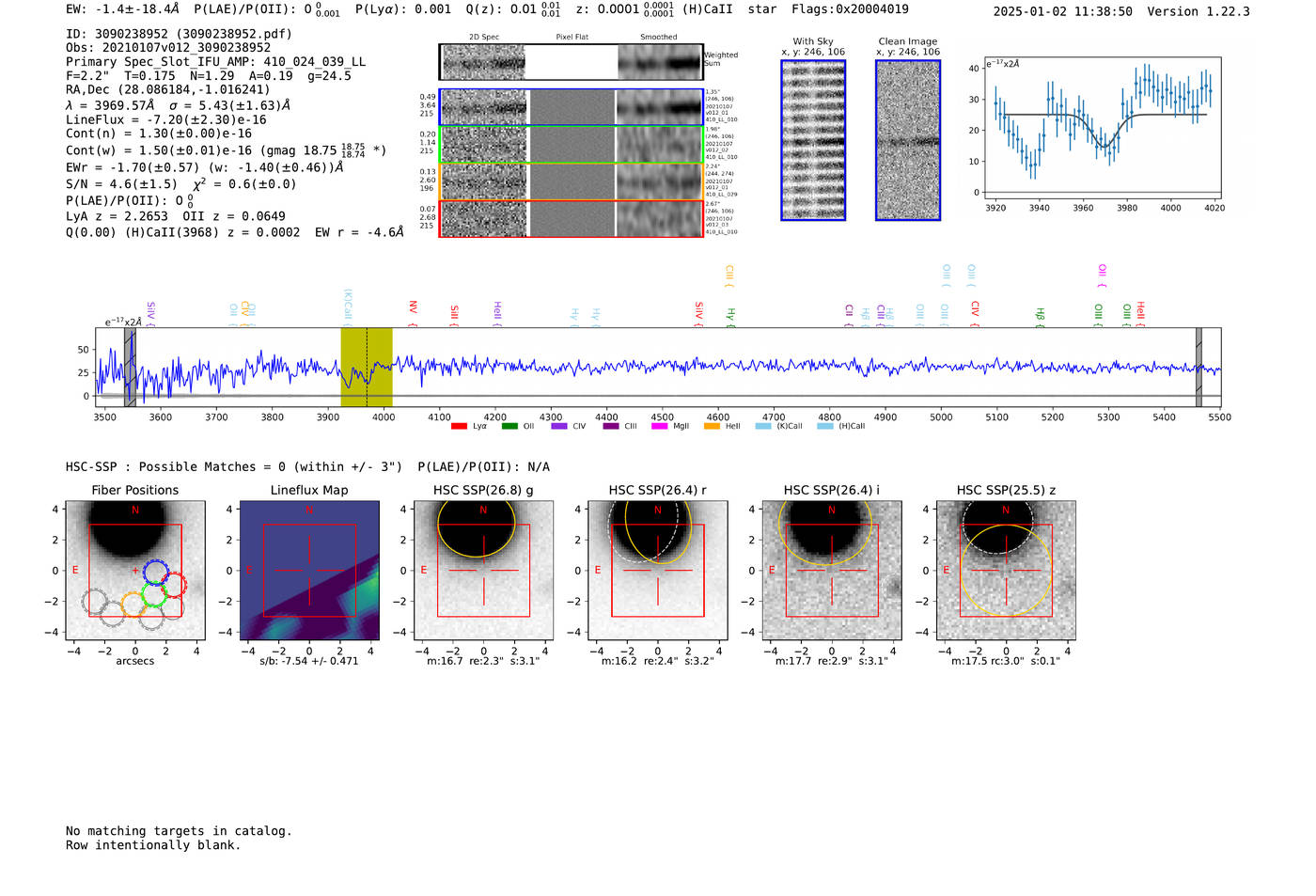1316x896 pixels.
Task: Click the 'No matching targets in catalog.' text
Action: [179, 831]
